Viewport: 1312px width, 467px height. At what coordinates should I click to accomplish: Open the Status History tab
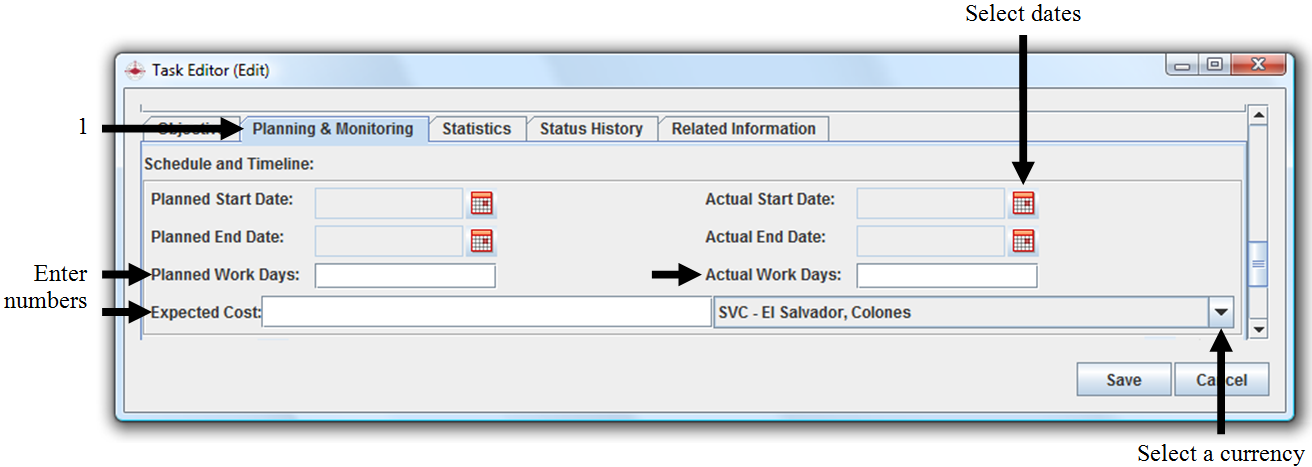point(591,129)
